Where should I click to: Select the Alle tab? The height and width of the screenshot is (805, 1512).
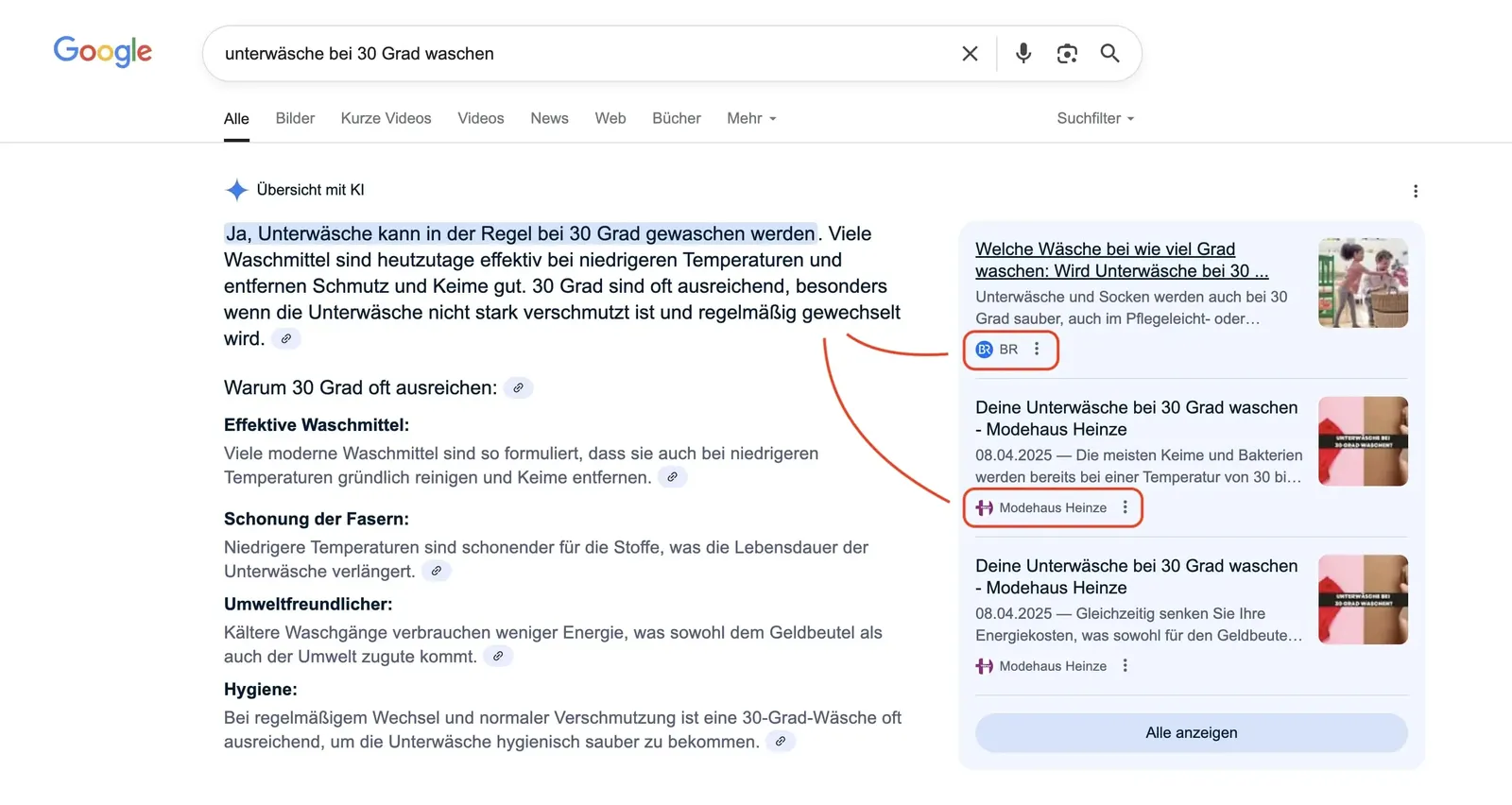pos(236,119)
